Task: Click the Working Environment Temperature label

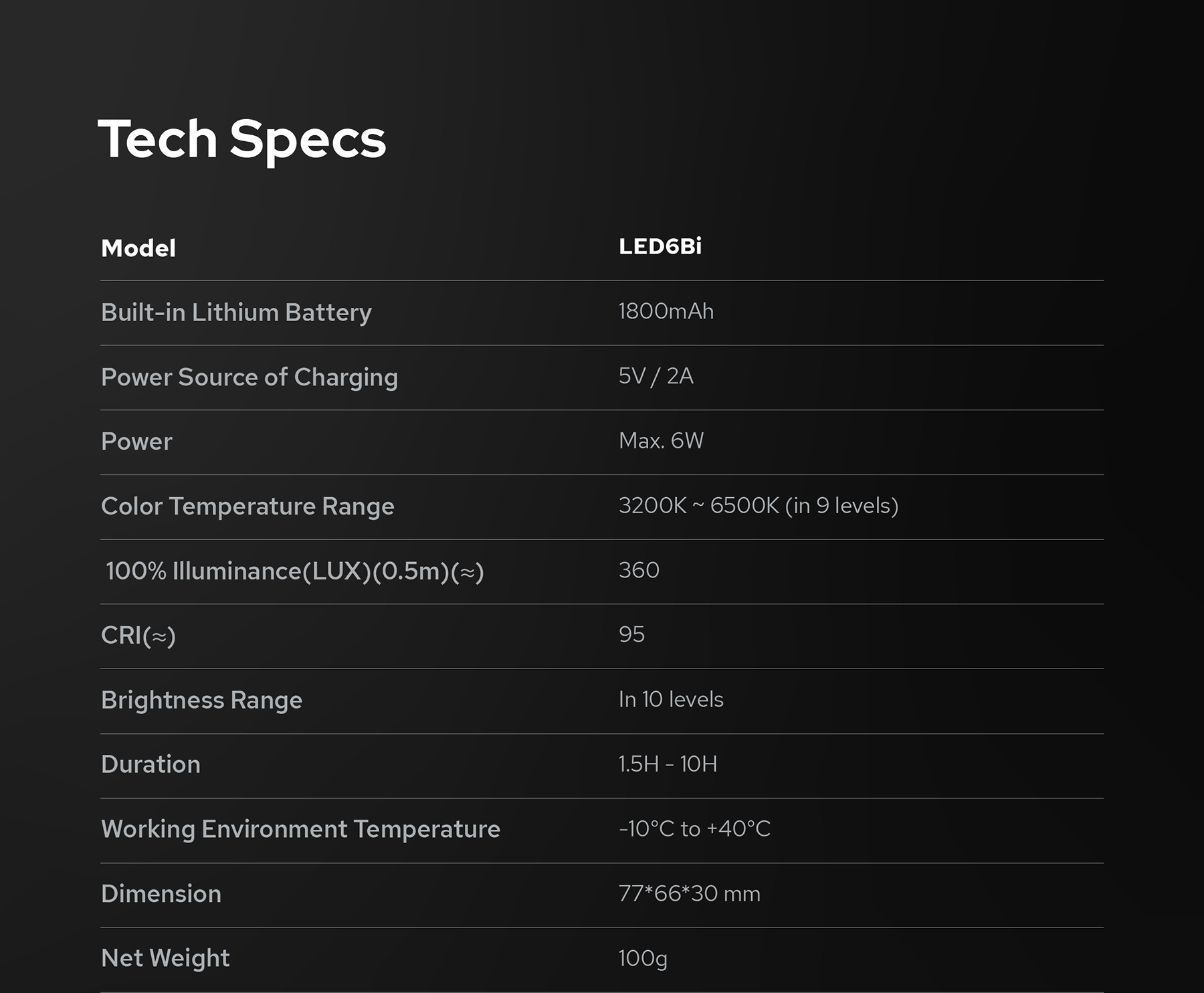Action: tap(300, 829)
